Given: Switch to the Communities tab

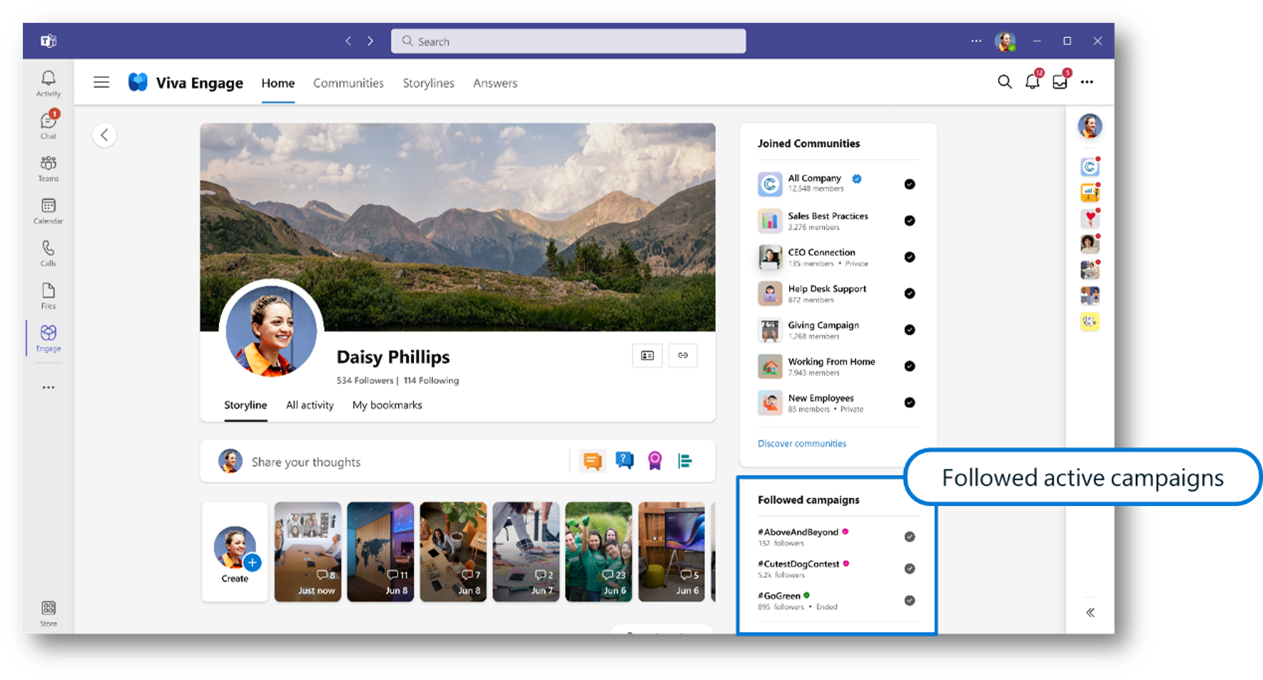Looking at the screenshot, I should (348, 83).
